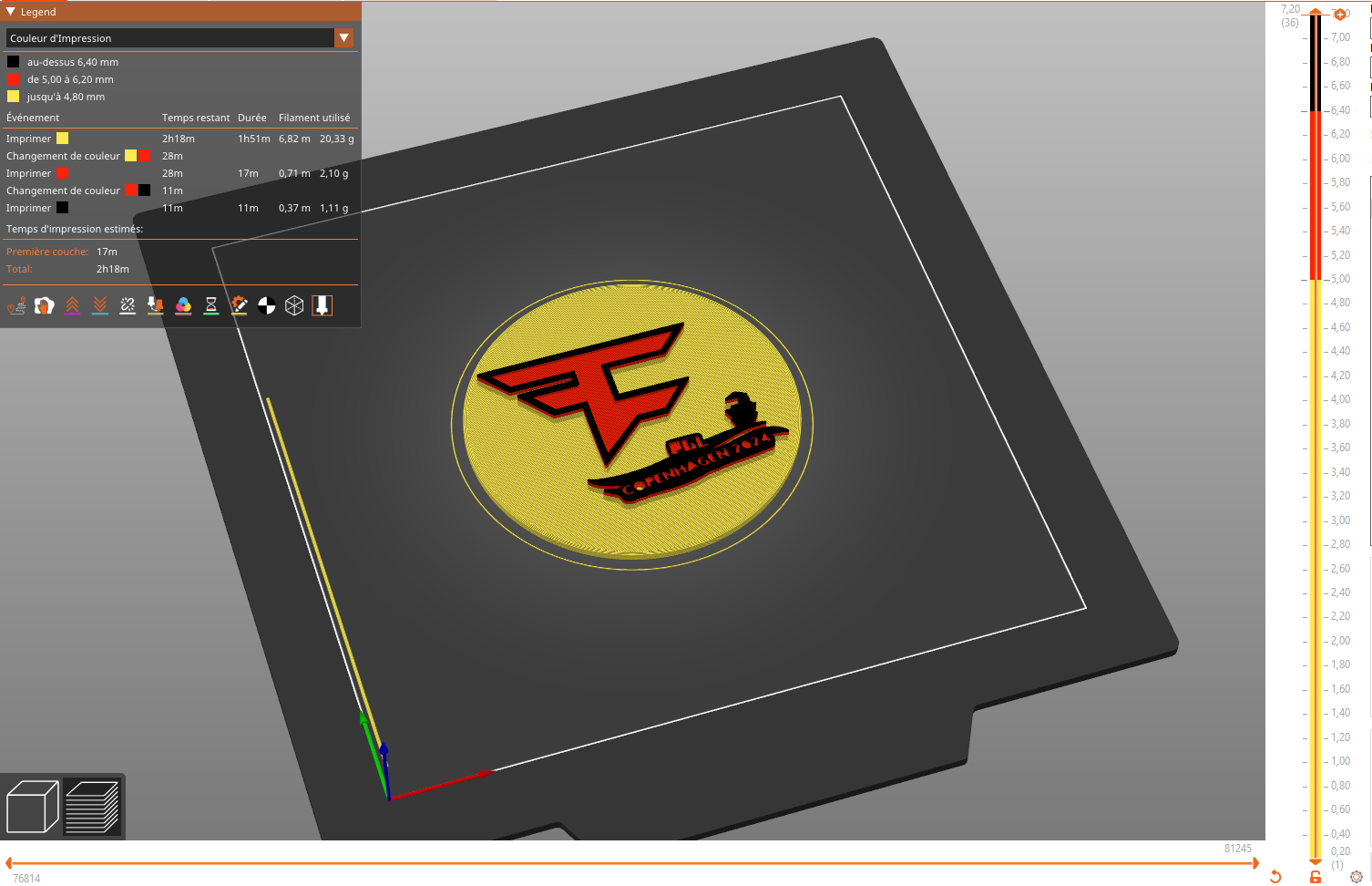Screen dimensions: 1372x886
Task: Toggle seams visibility icon
Action: (x=128, y=305)
